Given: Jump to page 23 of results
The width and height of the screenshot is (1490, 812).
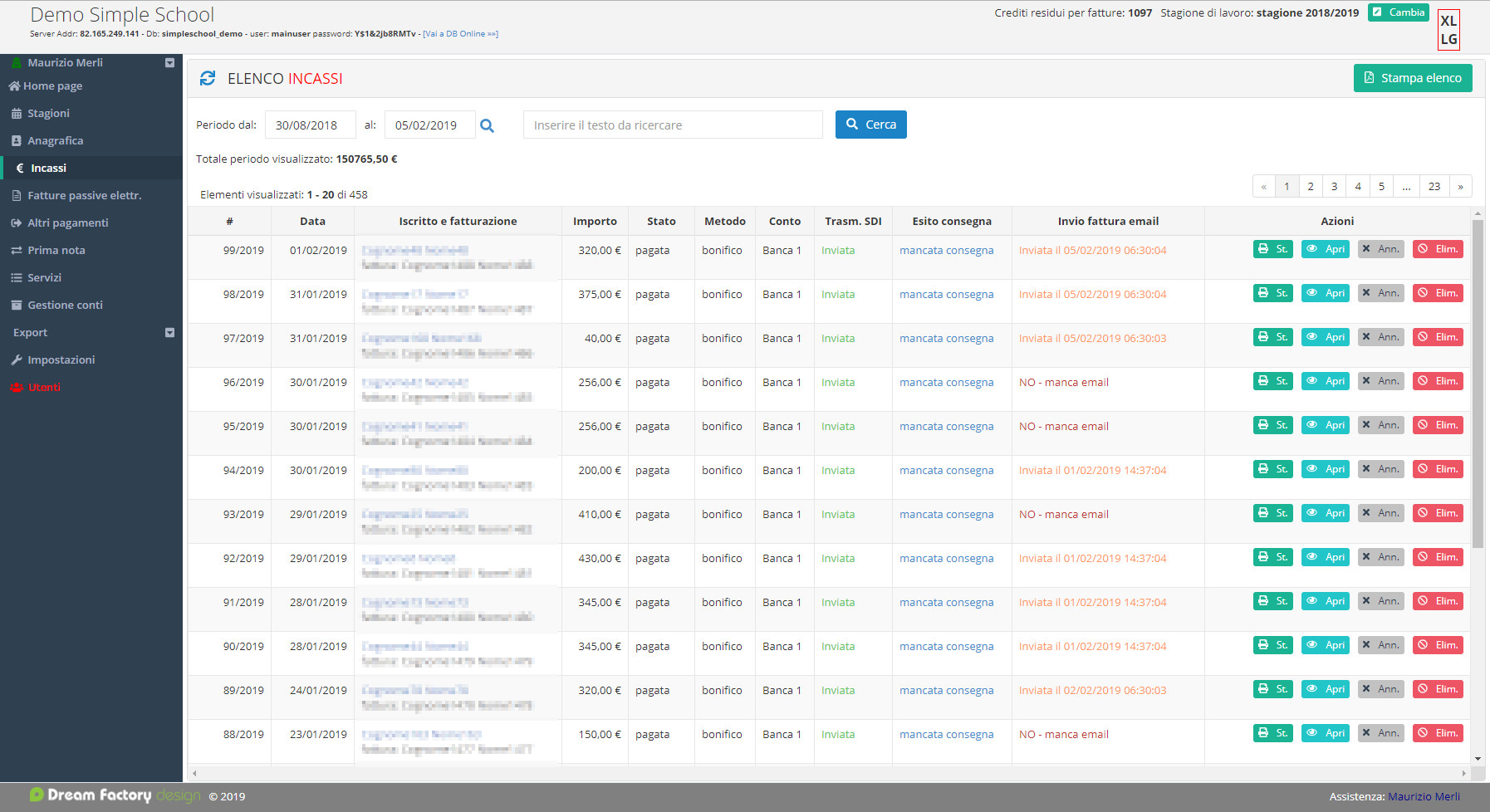Looking at the screenshot, I should pos(1434,186).
